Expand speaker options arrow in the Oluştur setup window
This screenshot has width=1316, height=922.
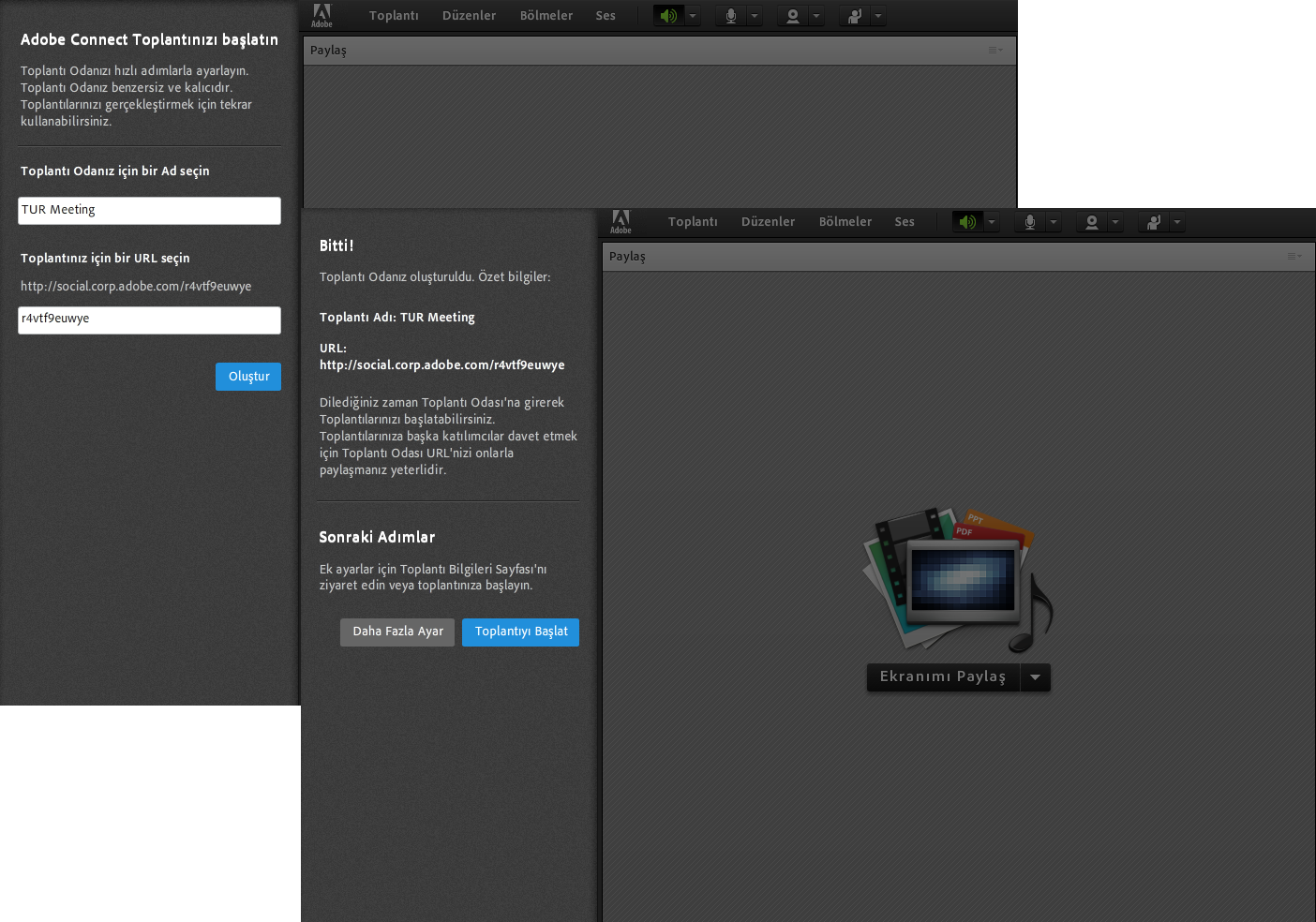[x=692, y=16]
